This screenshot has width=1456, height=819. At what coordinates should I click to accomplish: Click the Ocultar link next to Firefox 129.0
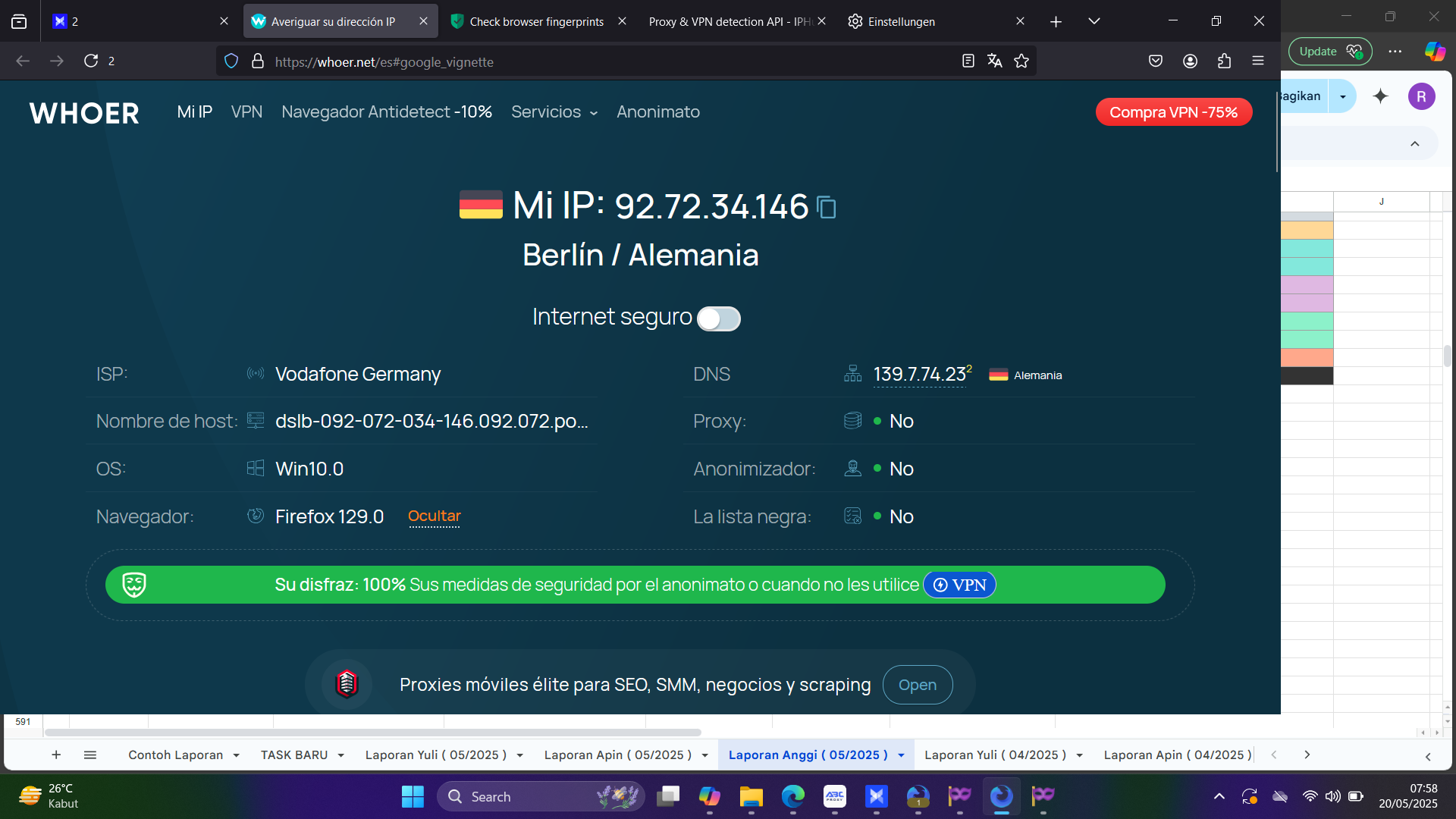435,516
